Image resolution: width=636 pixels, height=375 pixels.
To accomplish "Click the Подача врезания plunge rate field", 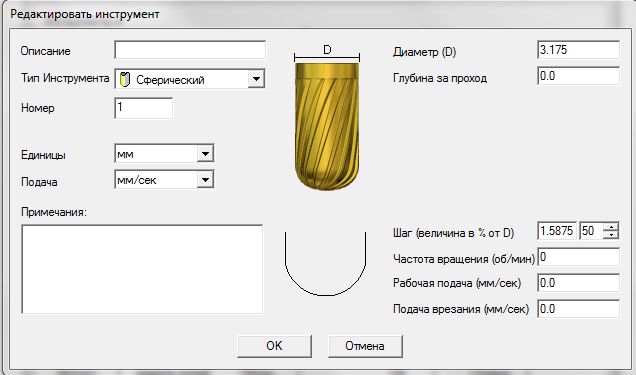I will 578,309.
